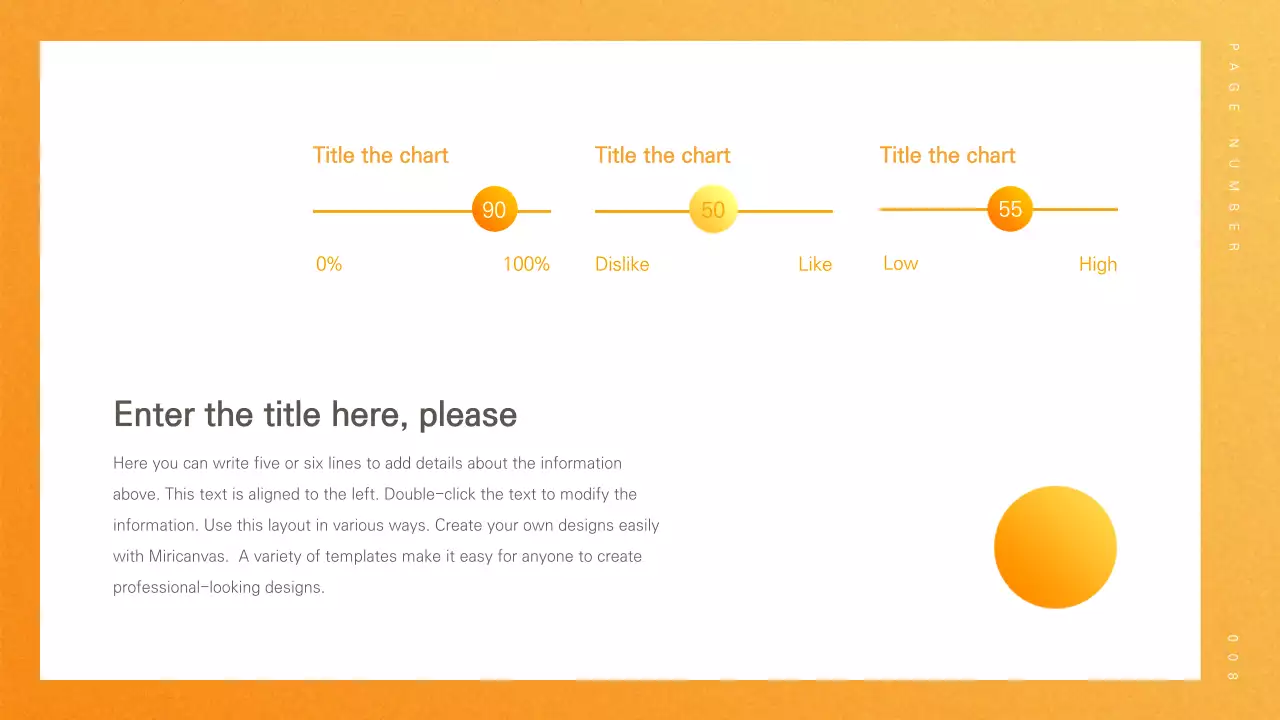Click the 0% slider label

click(x=329, y=264)
